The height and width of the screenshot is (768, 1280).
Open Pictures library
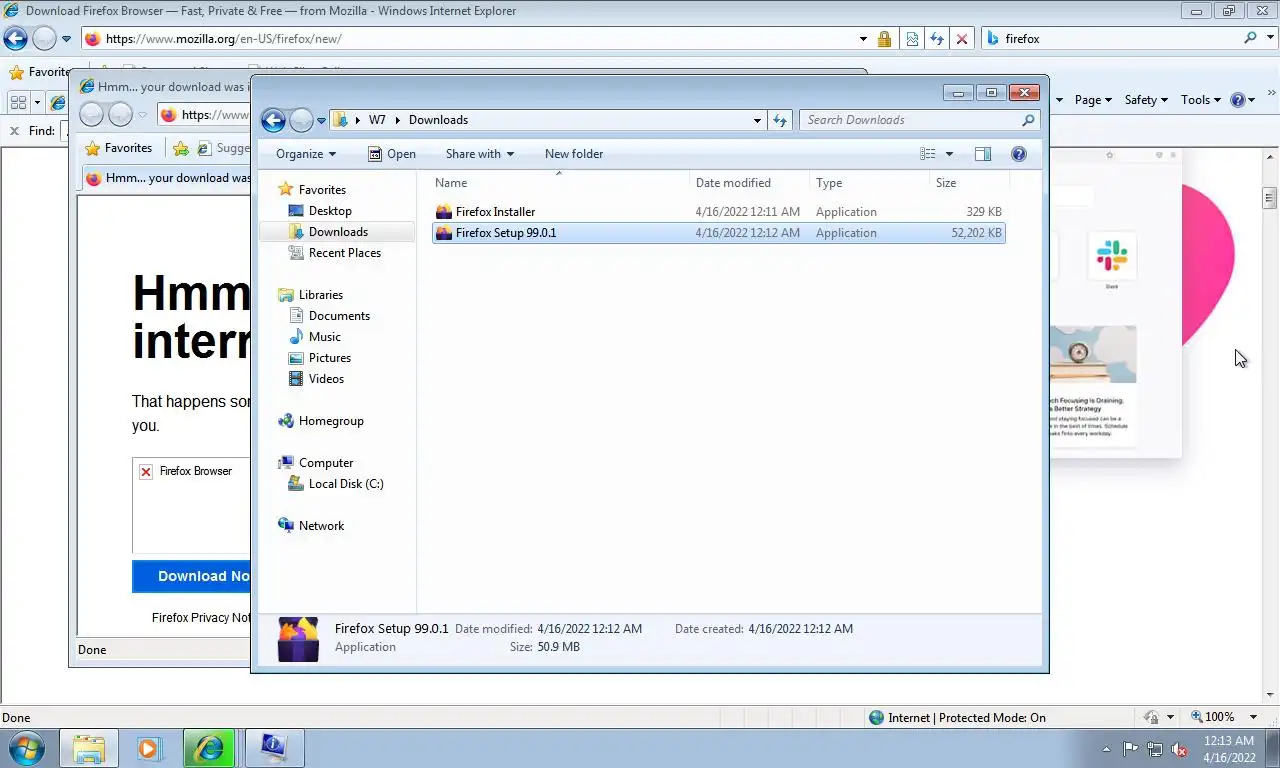pyautogui.click(x=320, y=358)
